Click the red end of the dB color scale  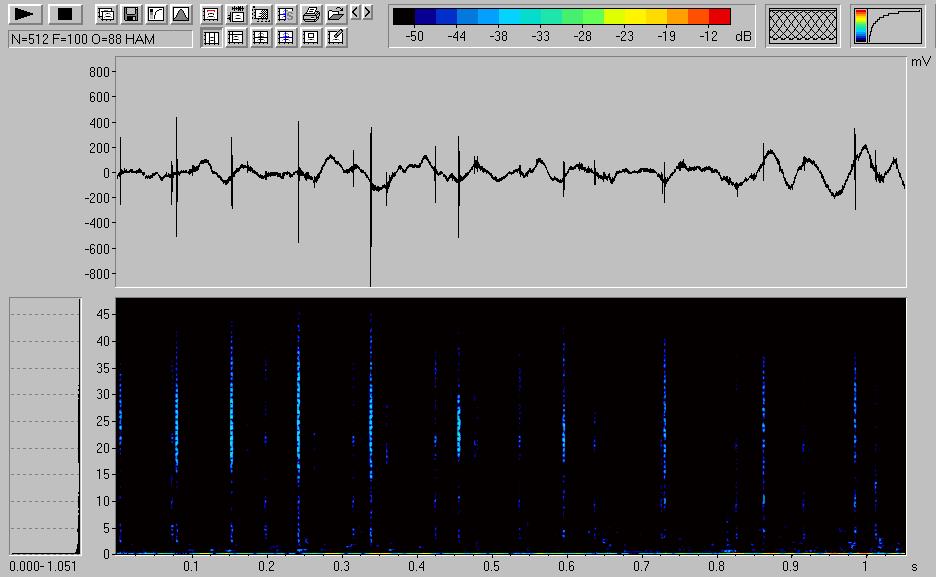(x=720, y=16)
